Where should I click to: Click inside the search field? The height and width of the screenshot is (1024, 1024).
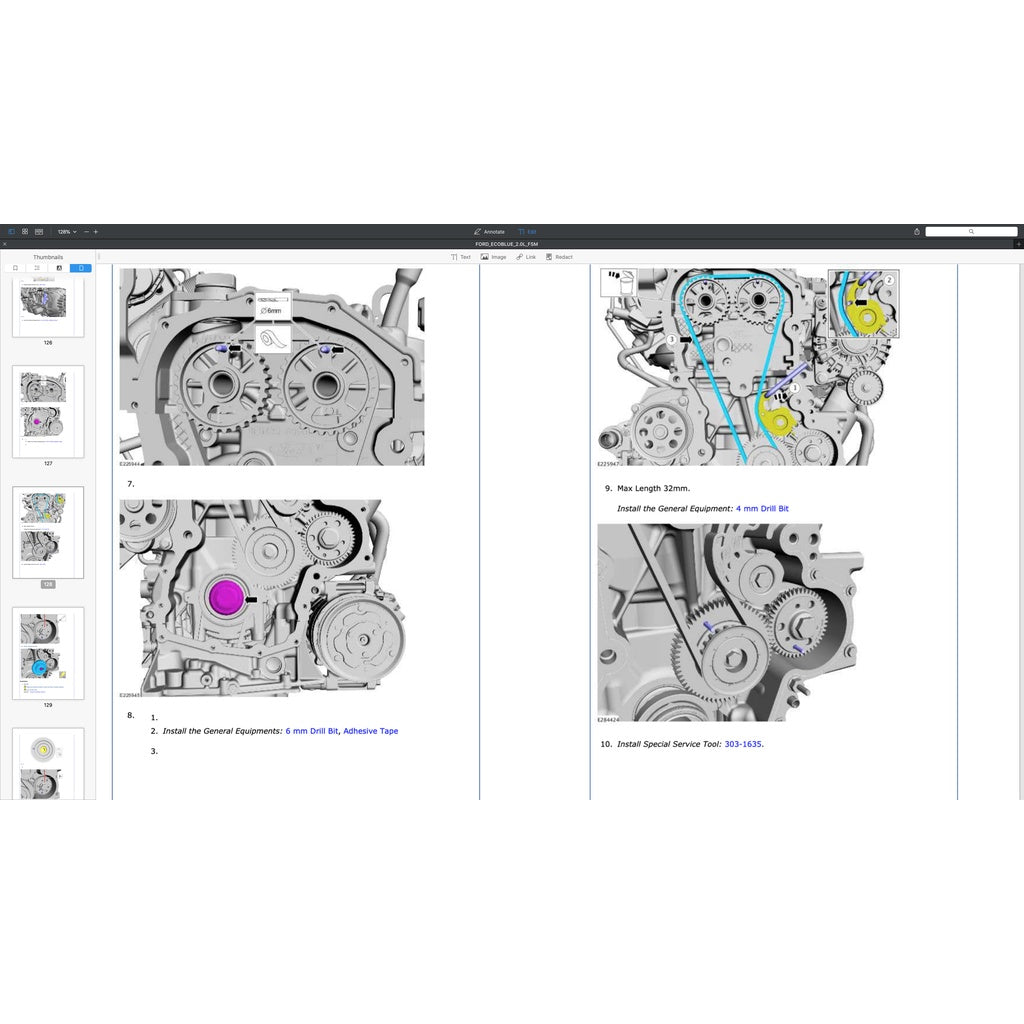pos(970,231)
